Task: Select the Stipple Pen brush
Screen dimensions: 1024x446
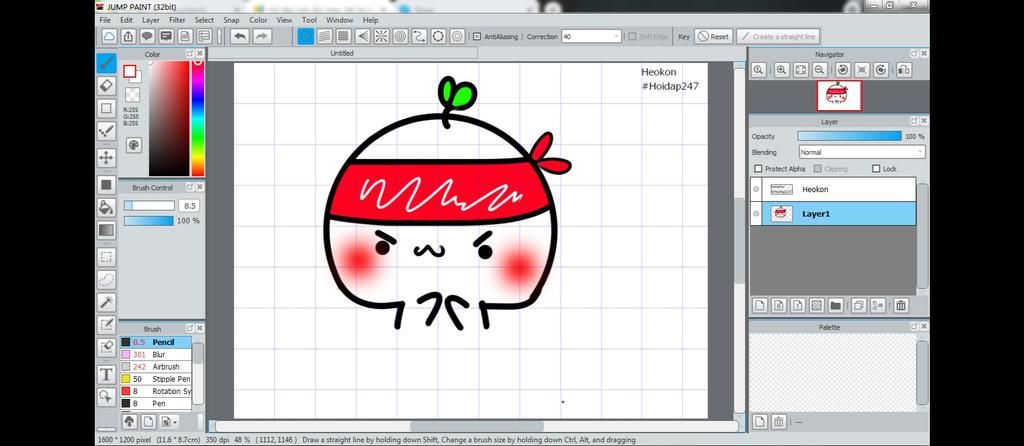Action: point(156,379)
